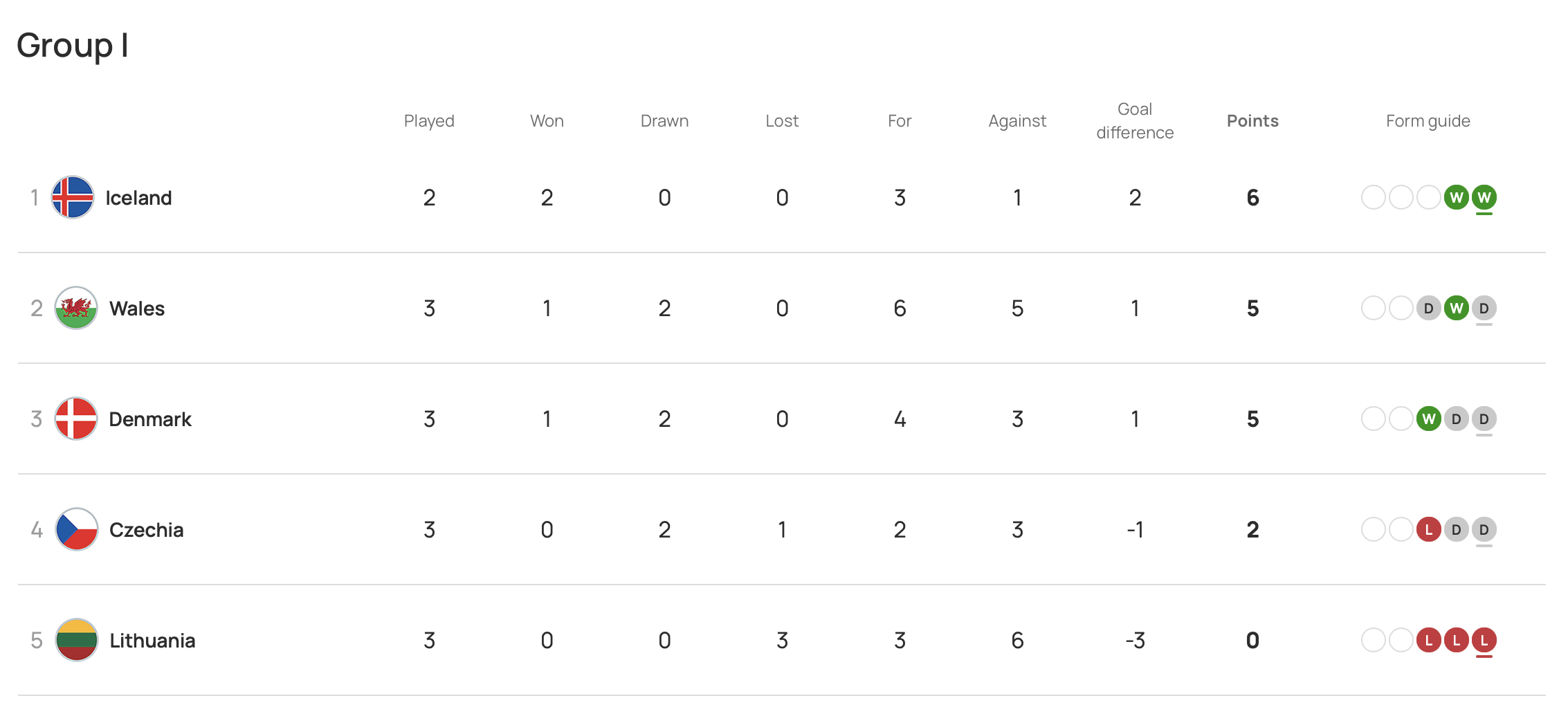Click the Wales dragon flag icon
This screenshot has height=725, width=1568.
tap(76, 308)
